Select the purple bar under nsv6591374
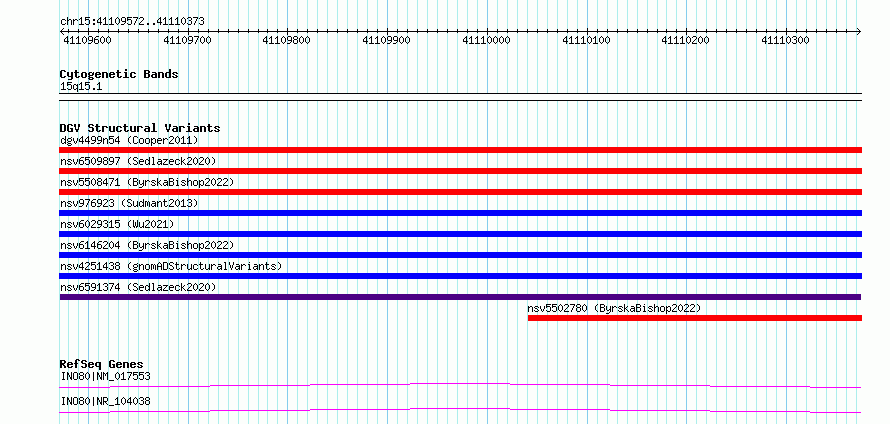Image resolution: width=890 pixels, height=424 pixels. pos(460,297)
